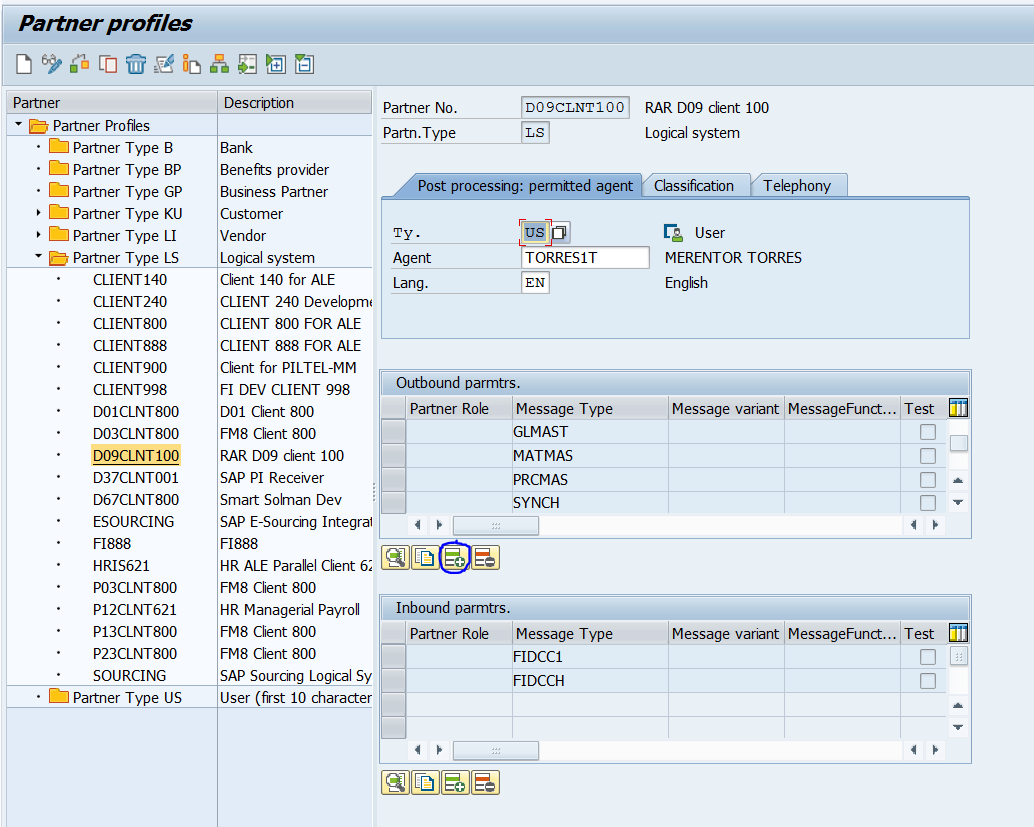The height and width of the screenshot is (827, 1034).
Task: Tick the Test checkbox for GLMAST
Action: [x=927, y=431]
